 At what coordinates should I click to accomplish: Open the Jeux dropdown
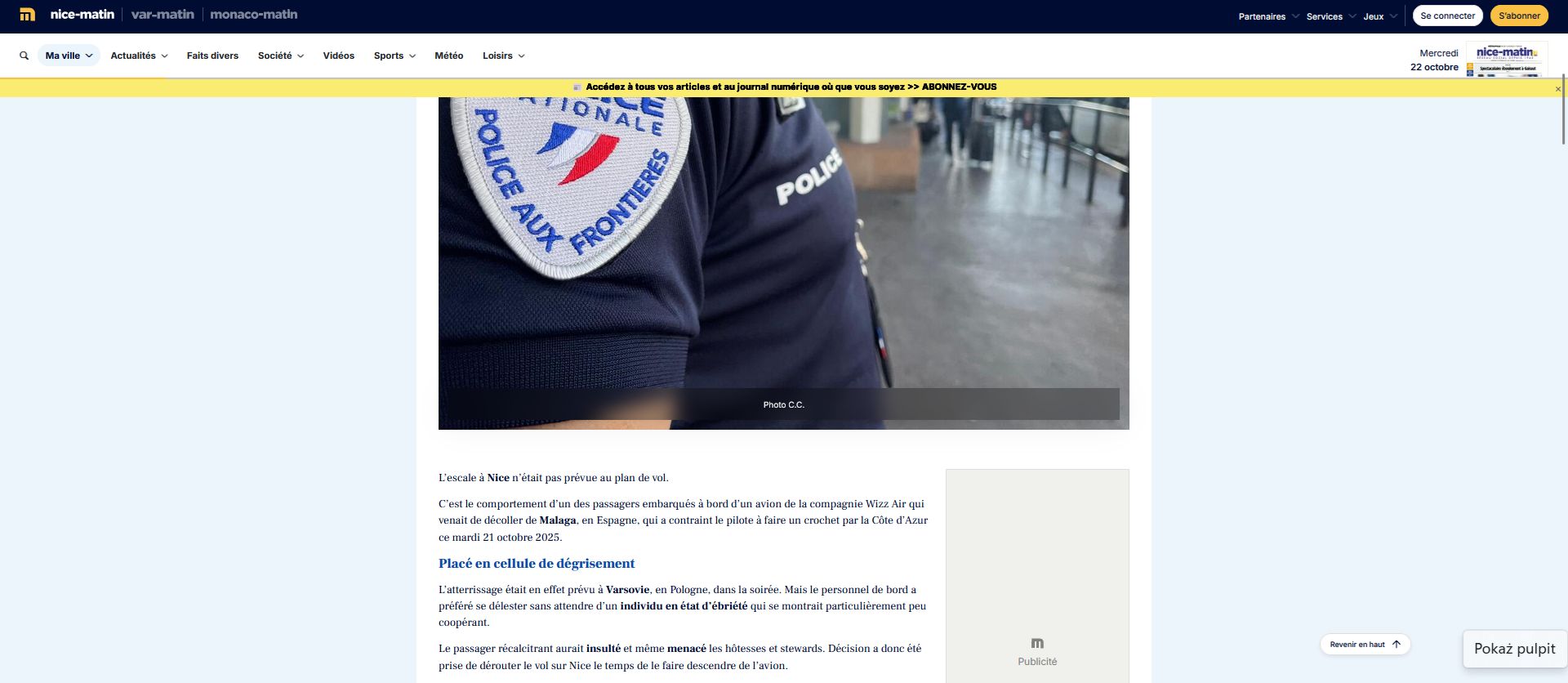1380,16
